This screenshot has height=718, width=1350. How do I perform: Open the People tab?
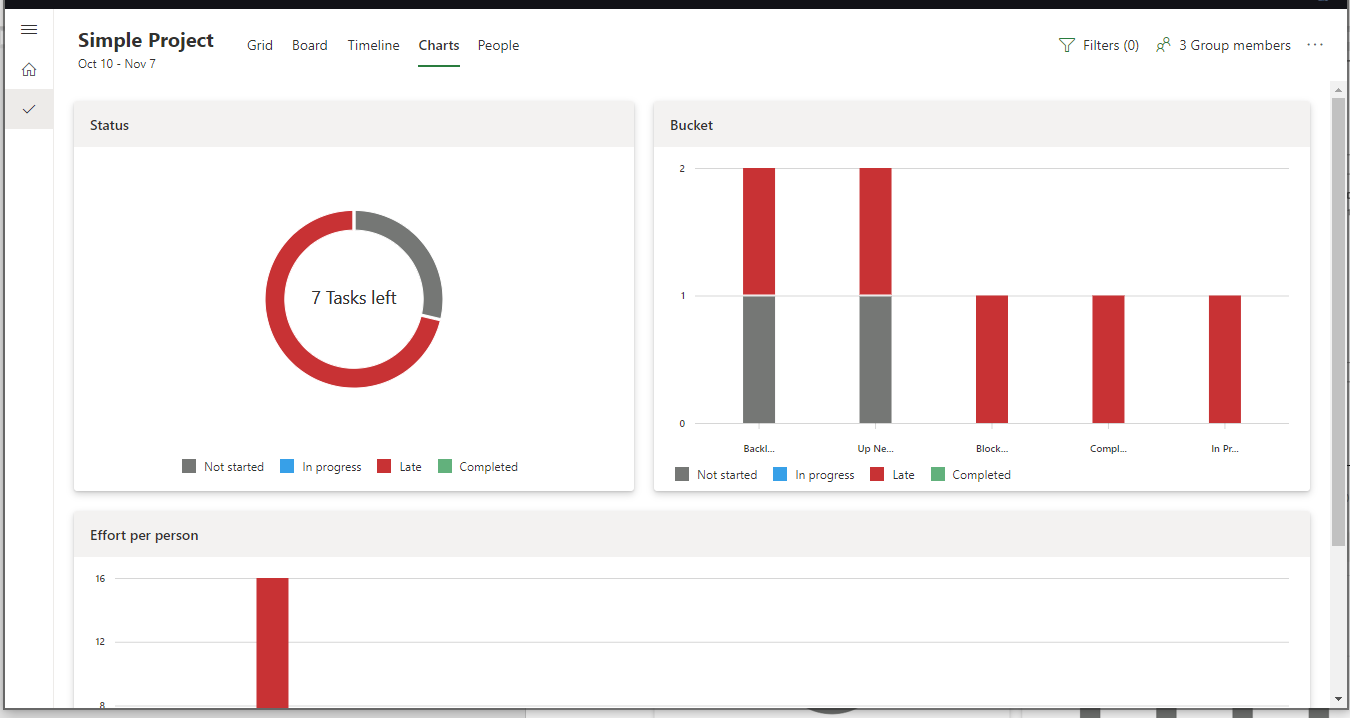498,45
